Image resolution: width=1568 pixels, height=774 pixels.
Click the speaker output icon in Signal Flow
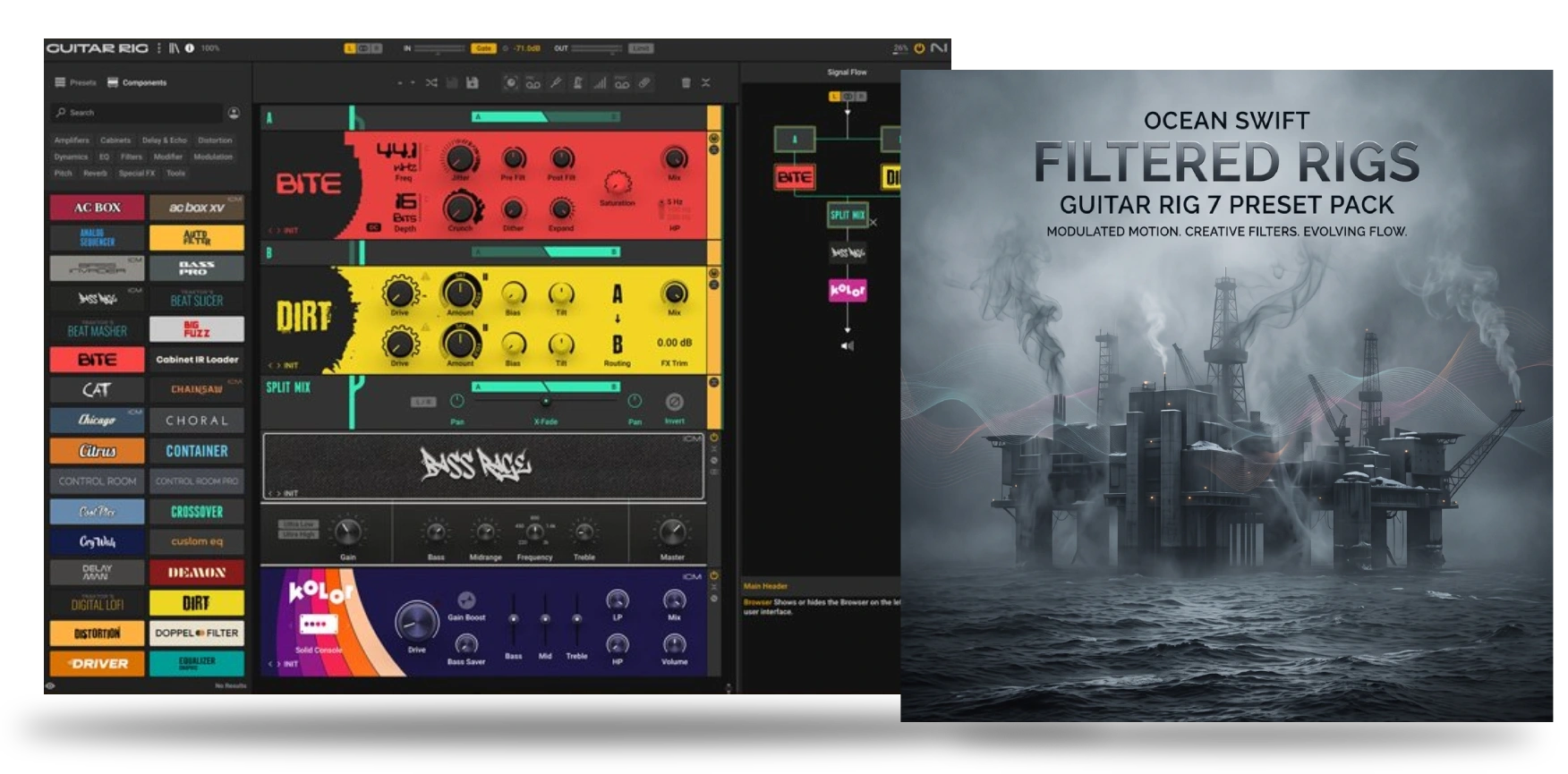click(x=847, y=345)
